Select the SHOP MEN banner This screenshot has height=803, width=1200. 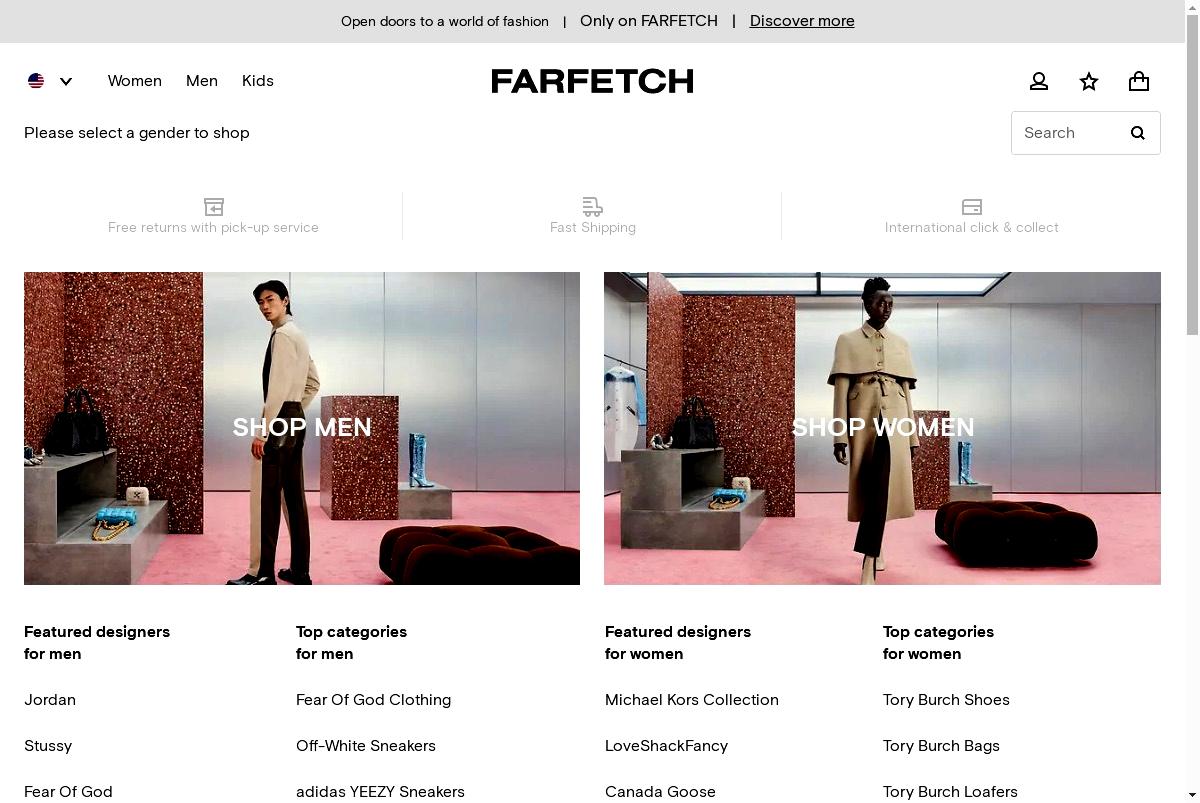tap(302, 428)
